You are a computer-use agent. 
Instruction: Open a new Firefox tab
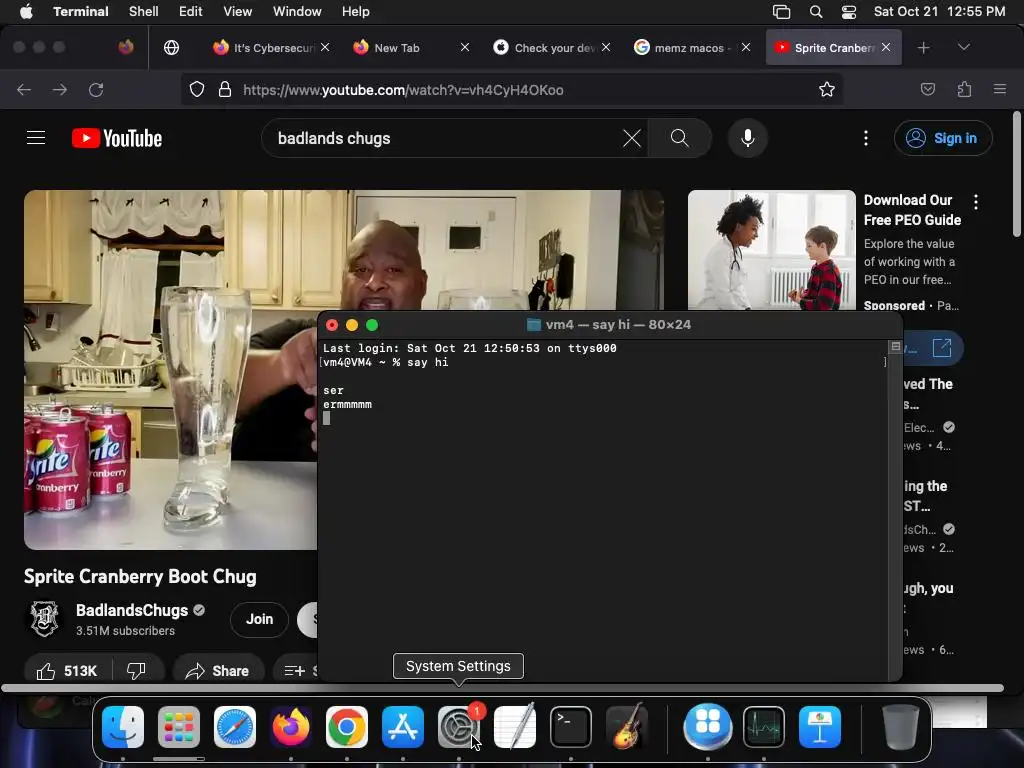click(x=923, y=48)
